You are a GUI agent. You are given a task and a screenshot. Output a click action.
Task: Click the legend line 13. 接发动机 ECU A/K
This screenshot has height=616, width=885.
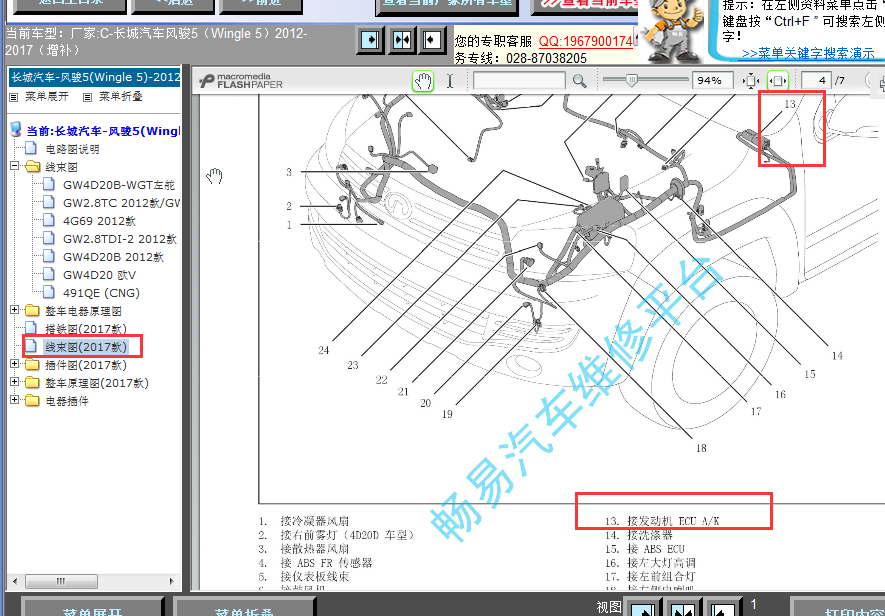663,521
